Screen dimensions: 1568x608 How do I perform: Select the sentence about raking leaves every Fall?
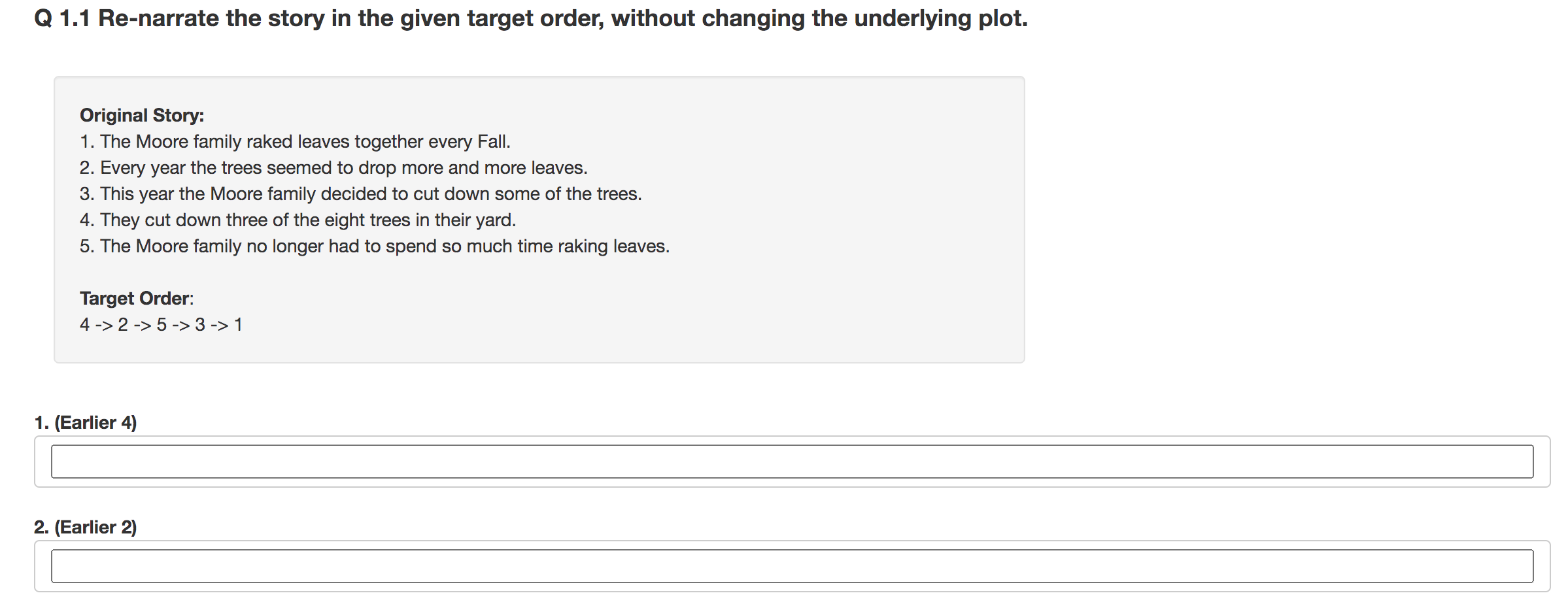[x=294, y=142]
